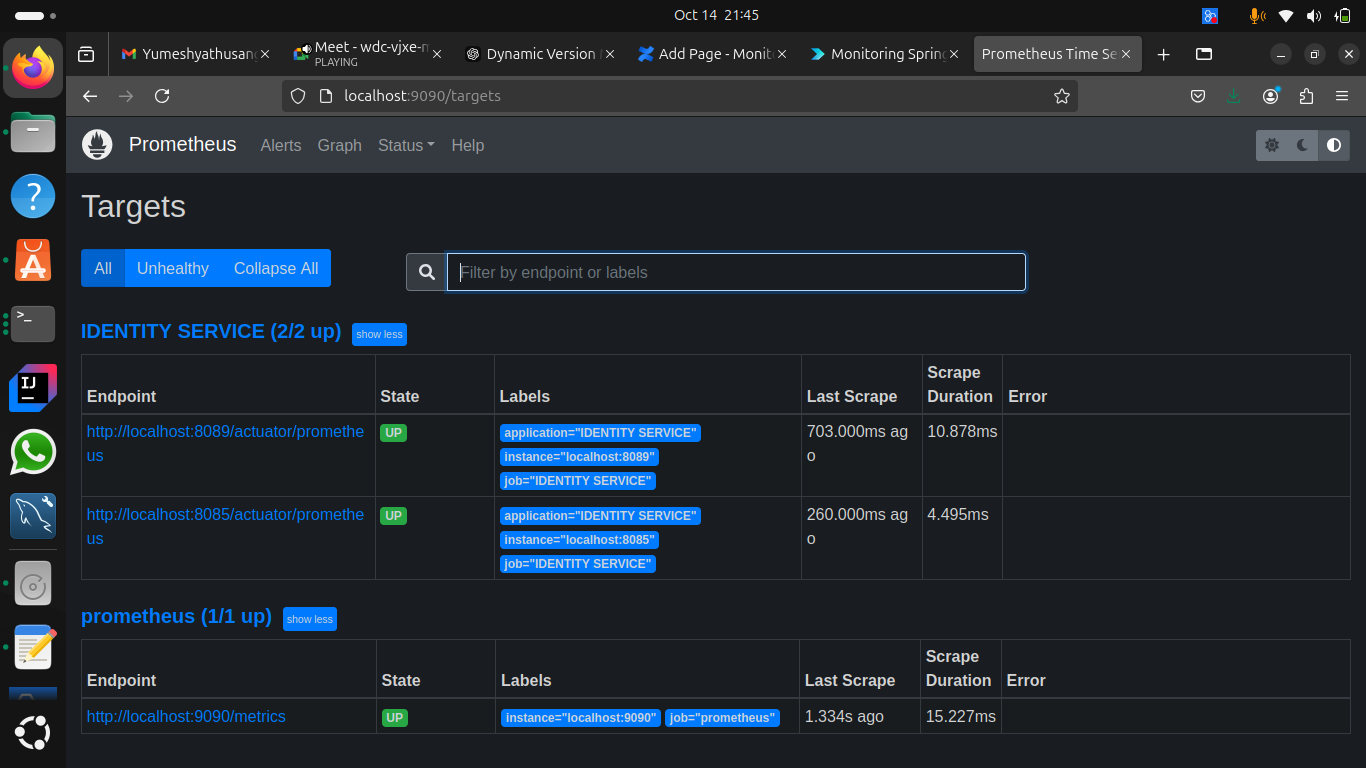The image size is (1366, 768).
Task: Collapse IDENTITY SERVICE with show less
Action: point(379,334)
